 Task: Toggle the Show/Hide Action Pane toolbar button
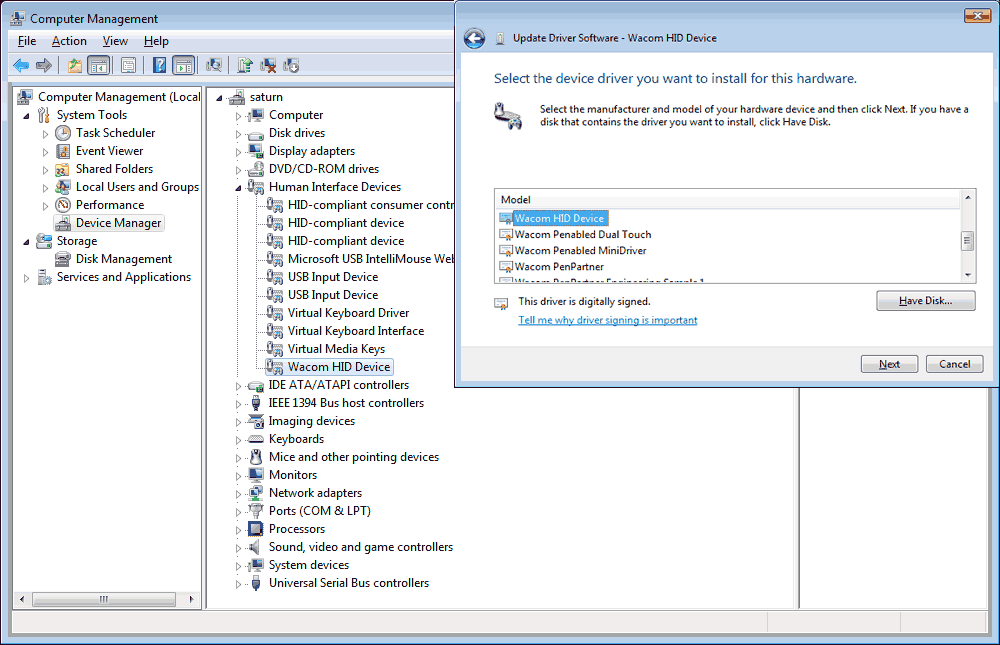point(184,65)
